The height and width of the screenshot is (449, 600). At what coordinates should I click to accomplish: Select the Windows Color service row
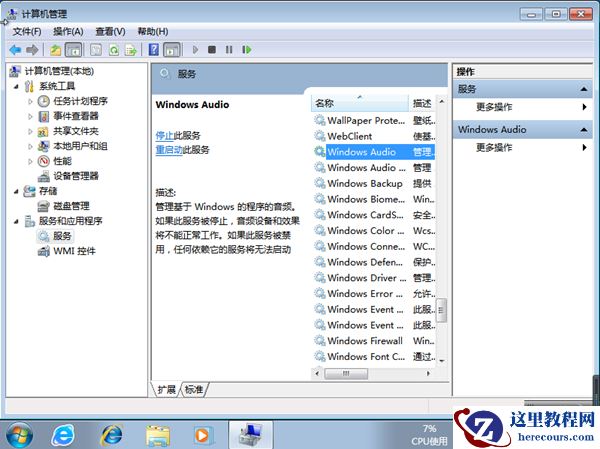click(x=374, y=230)
